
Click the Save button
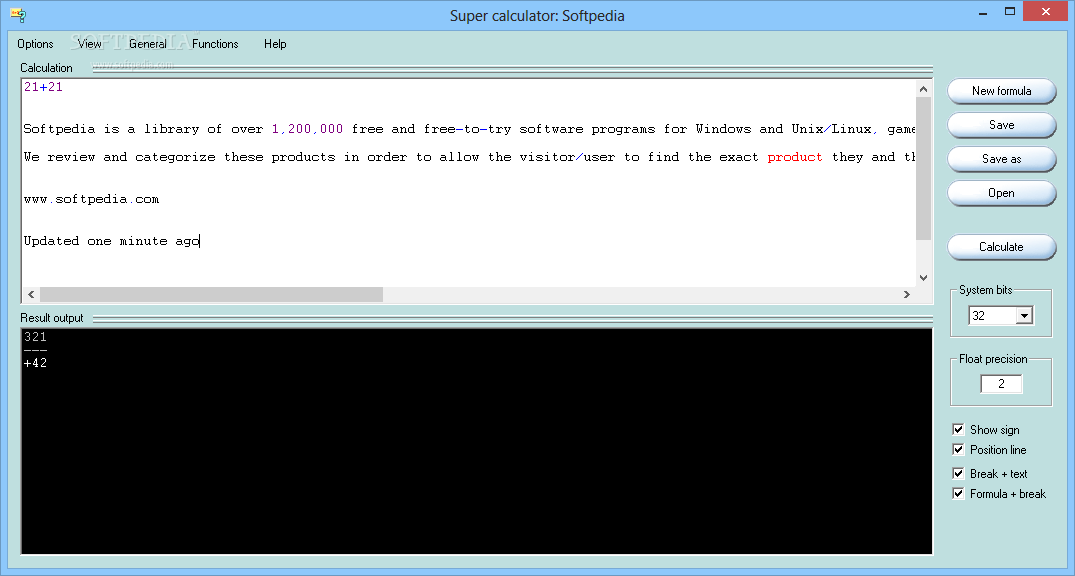click(1001, 125)
